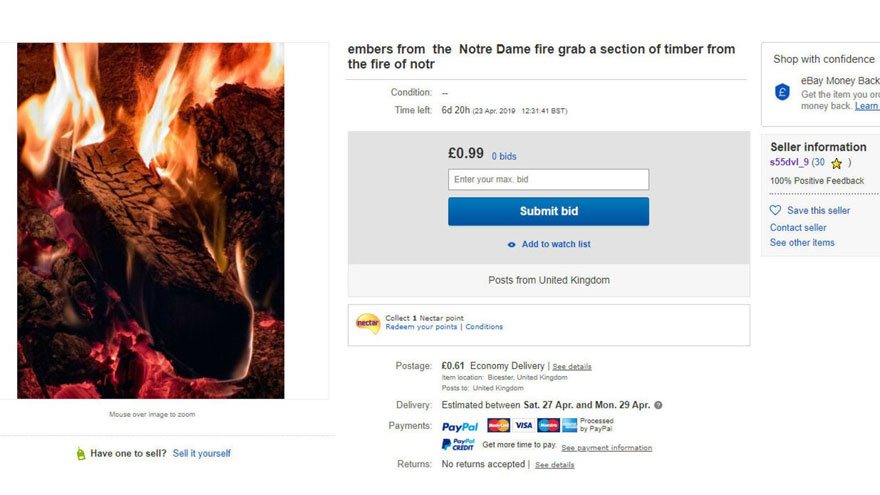This screenshot has width=880, height=495.
Task: Click the Sell it yourself link
Action: [x=202, y=454]
